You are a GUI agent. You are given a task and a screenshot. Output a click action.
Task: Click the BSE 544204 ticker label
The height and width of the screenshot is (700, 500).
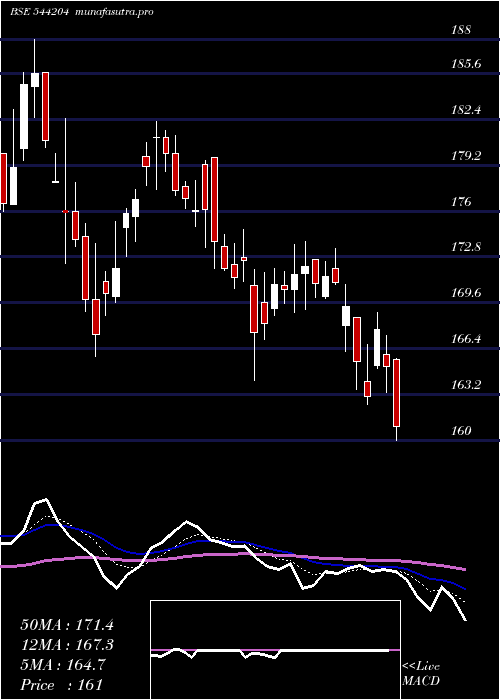(39, 12)
